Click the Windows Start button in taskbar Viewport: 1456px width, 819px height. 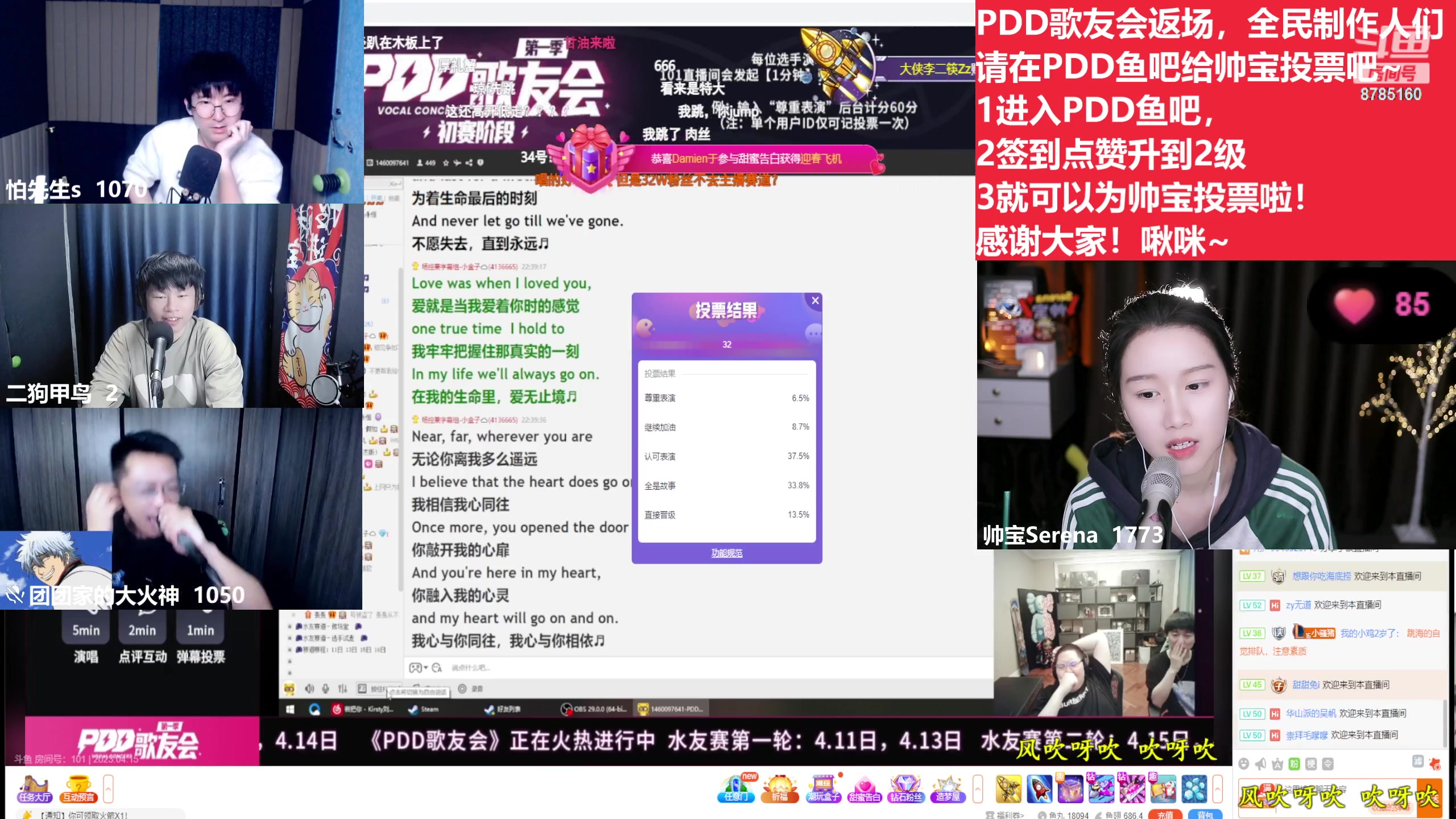[290, 709]
